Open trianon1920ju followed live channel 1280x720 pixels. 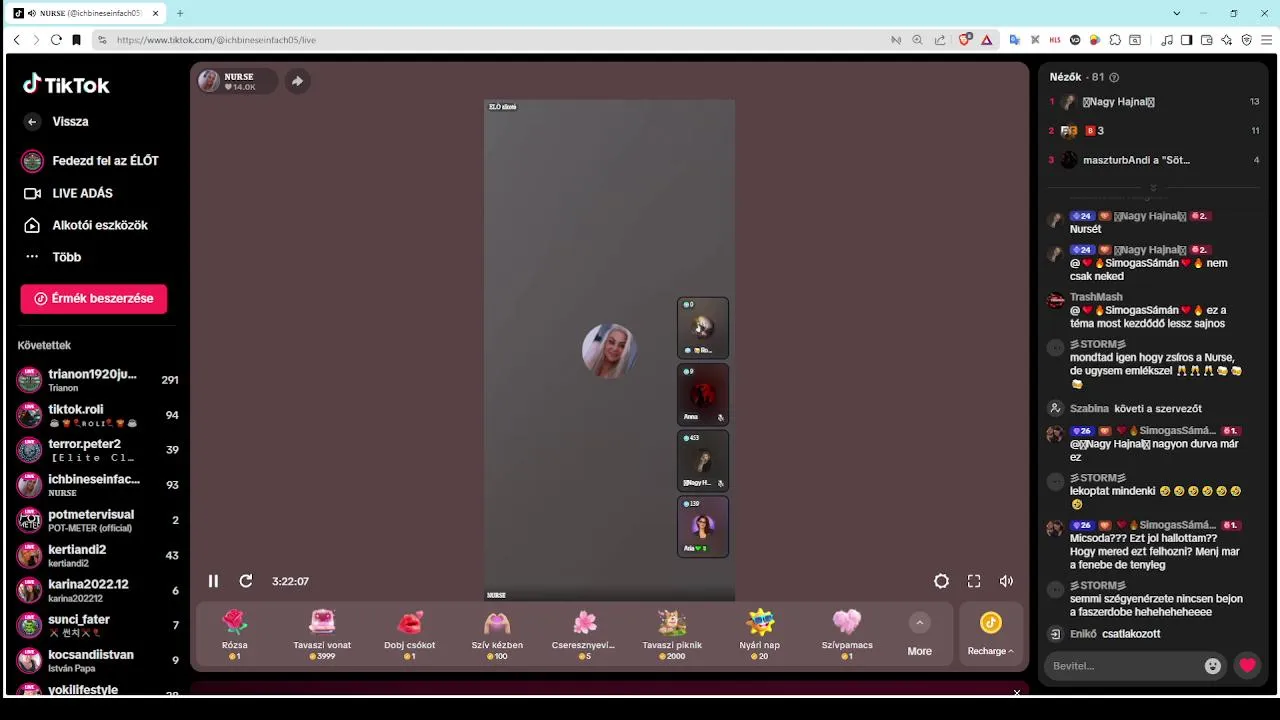point(98,380)
